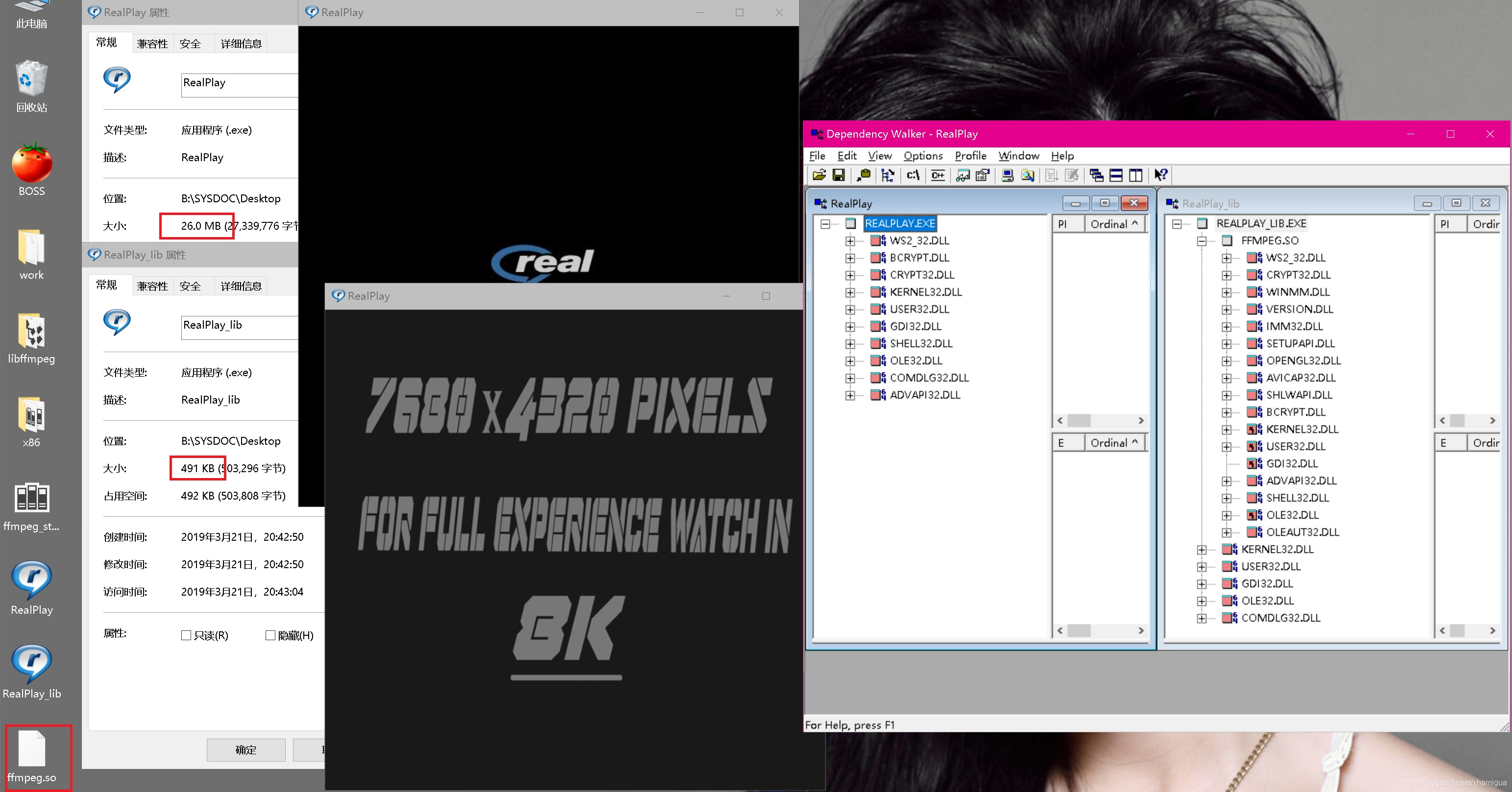This screenshot has width=1512, height=792.
Task: Expand the WS2_32.DLL node under REALPLAY.EXE
Action: (x=851, y=240)
